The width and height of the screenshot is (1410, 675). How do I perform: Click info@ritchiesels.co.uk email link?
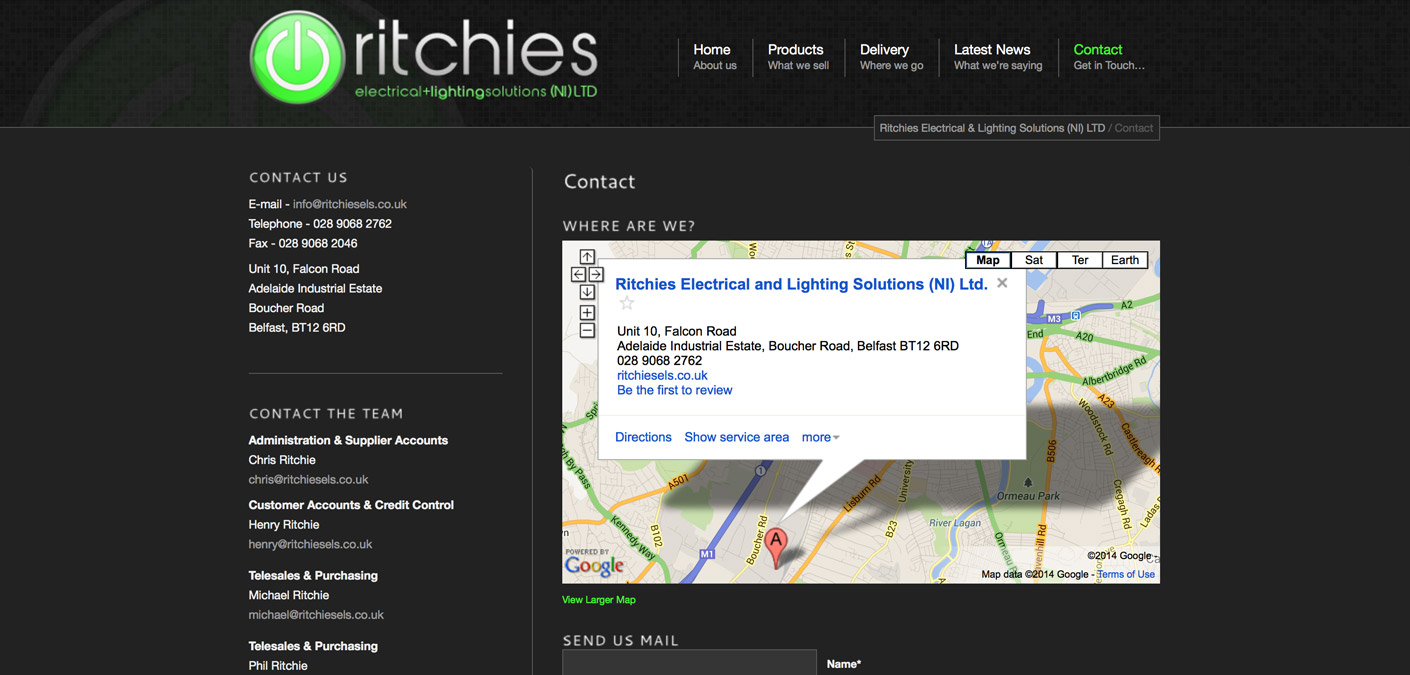pos(350,204)
